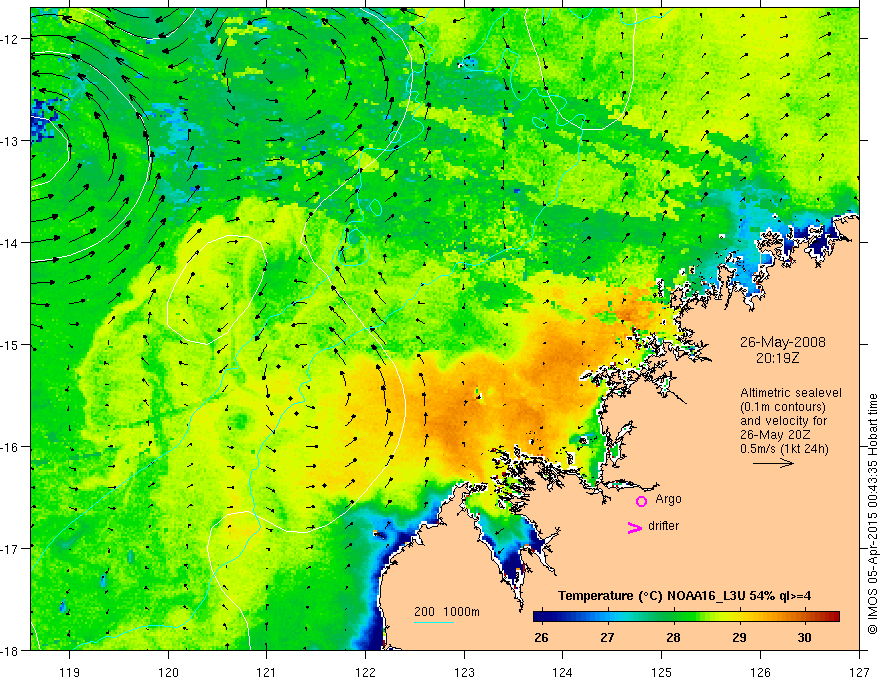This screenshot has width=880, height=680.
Task: Click the longitude axis label "126"
Action: click(x=760, y=672)
